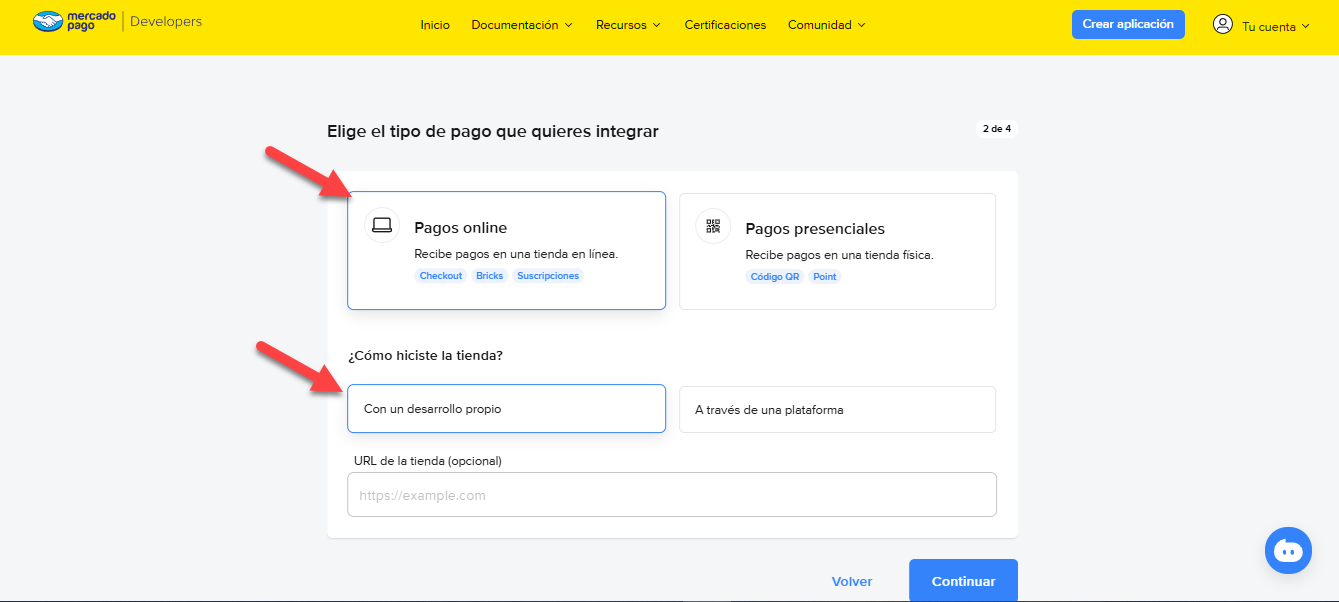Select the Pagos presenciales payment type
This screenshot has width=1339, height=602.
coord(837,250)
